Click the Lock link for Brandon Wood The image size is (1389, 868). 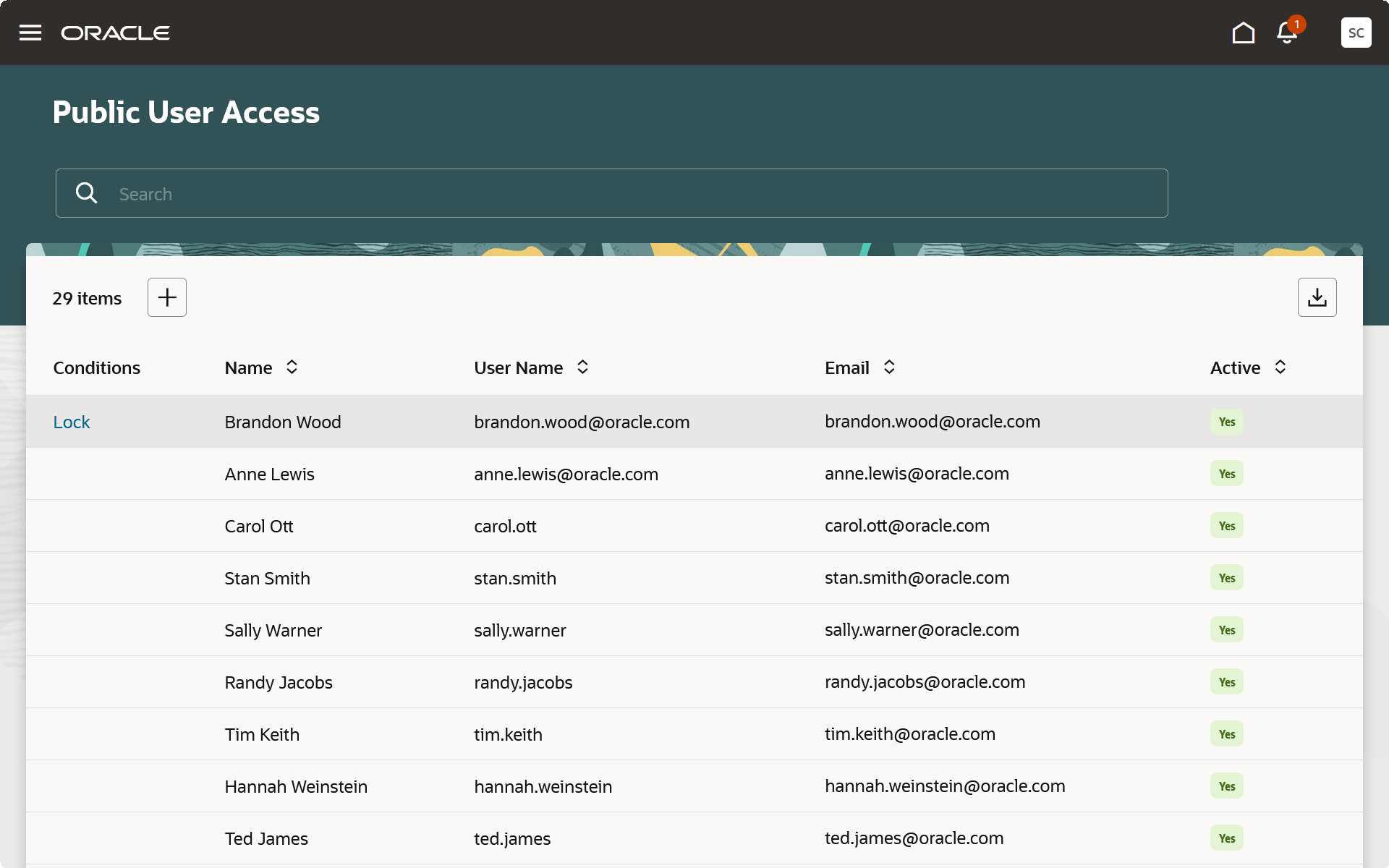coord(72,422)
